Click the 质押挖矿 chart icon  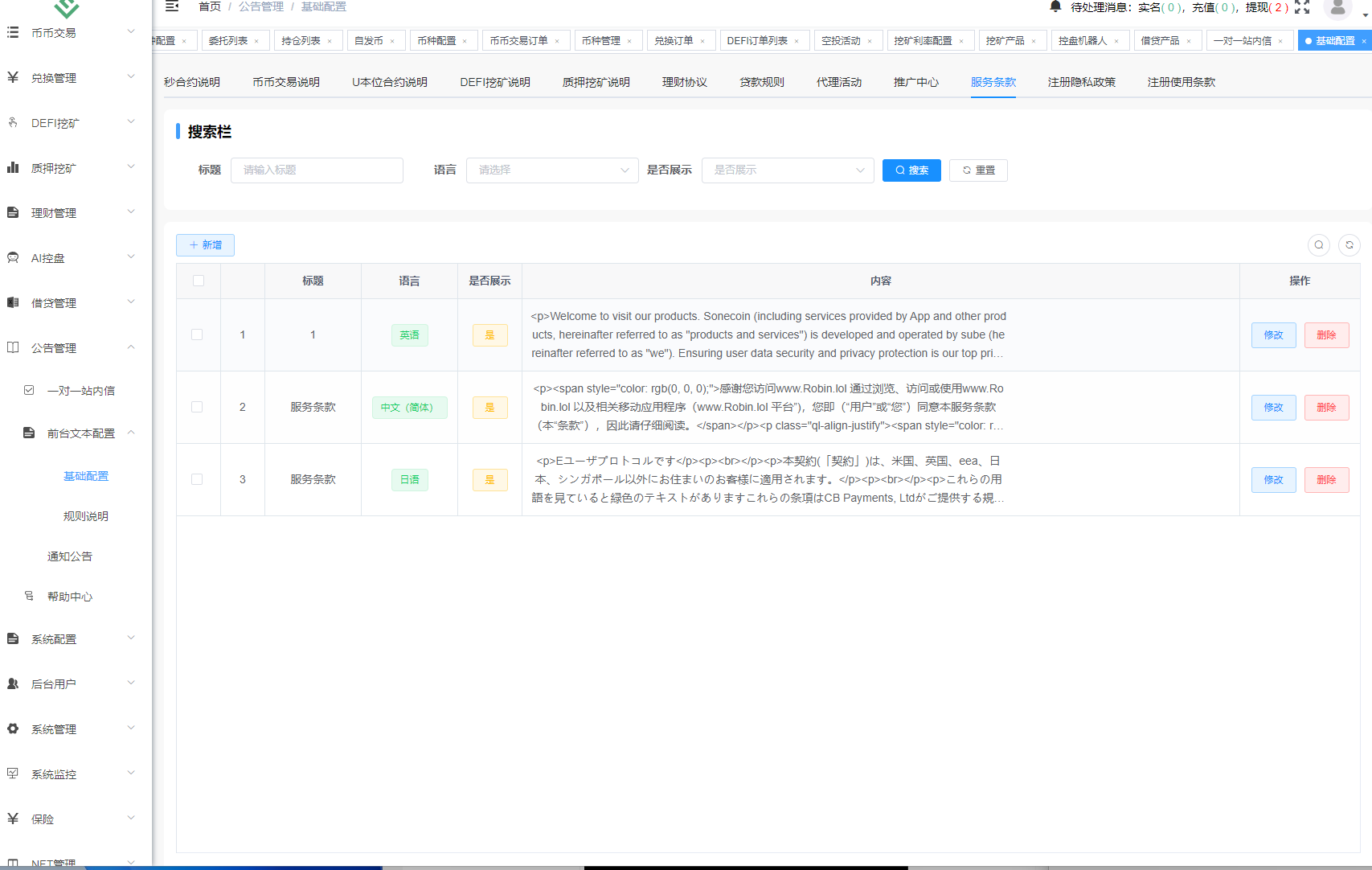click(x=13, y=167)
